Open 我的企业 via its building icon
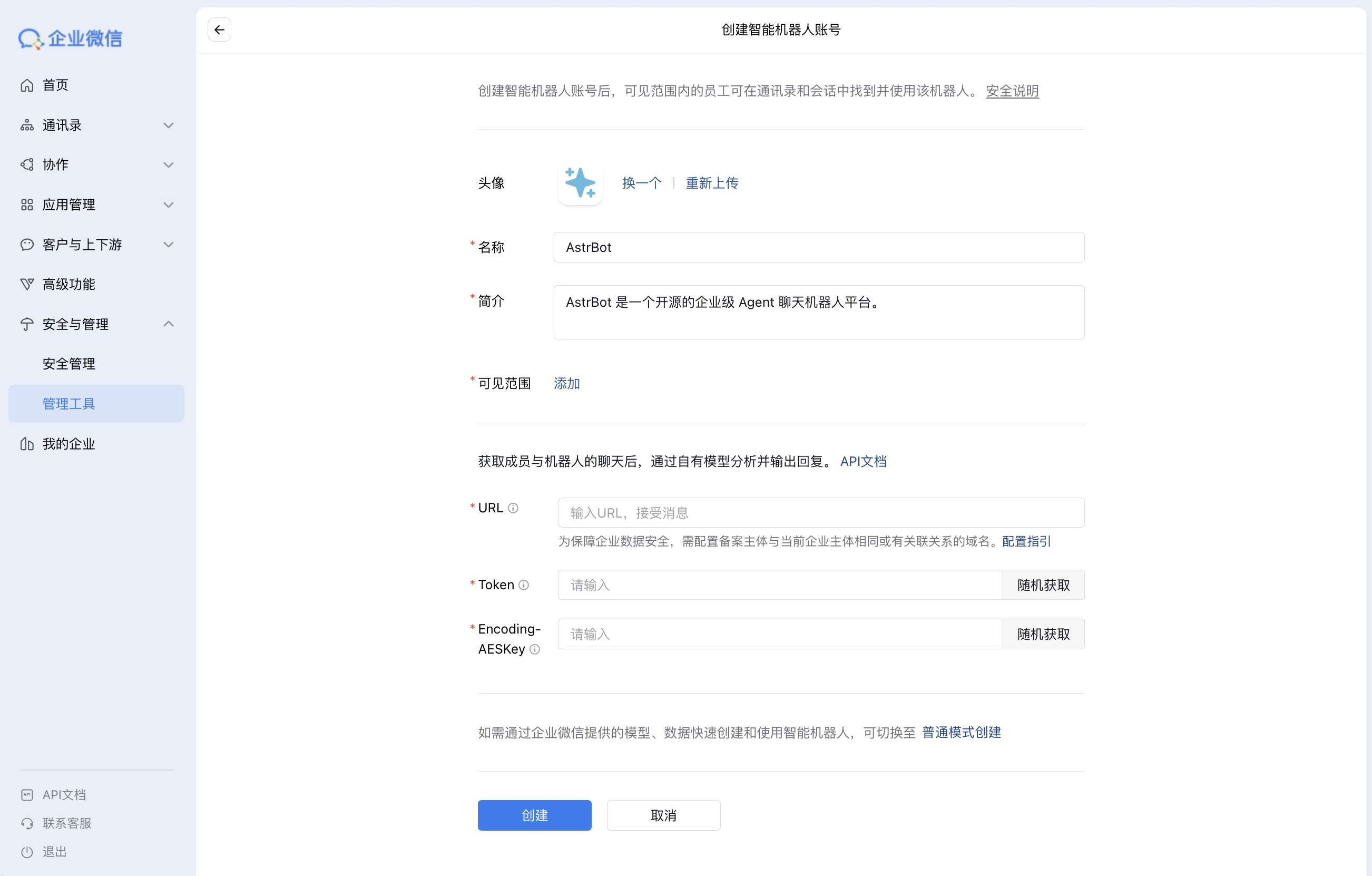 click(27, 444)
